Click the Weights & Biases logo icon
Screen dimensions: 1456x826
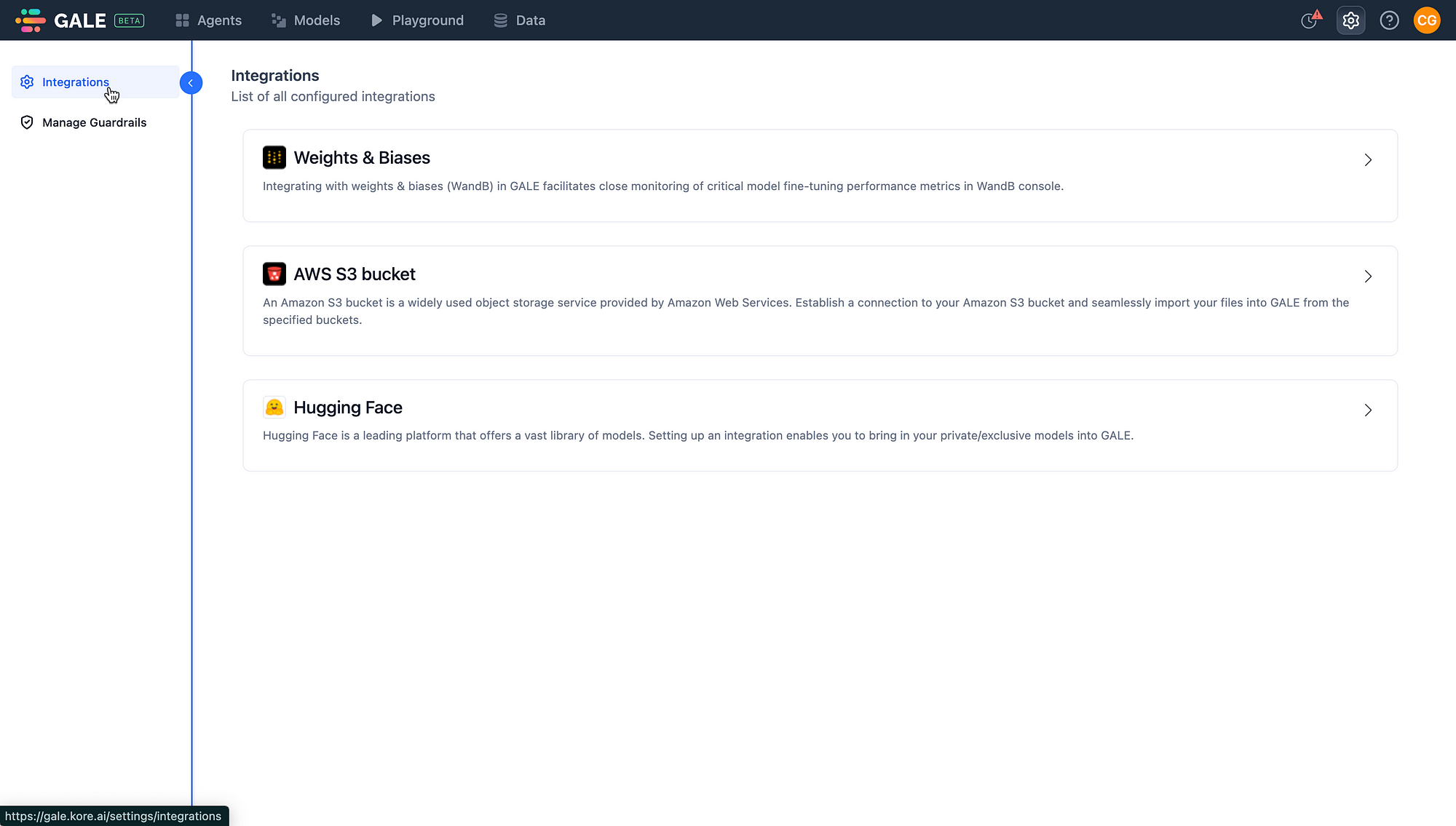[274, 157]
